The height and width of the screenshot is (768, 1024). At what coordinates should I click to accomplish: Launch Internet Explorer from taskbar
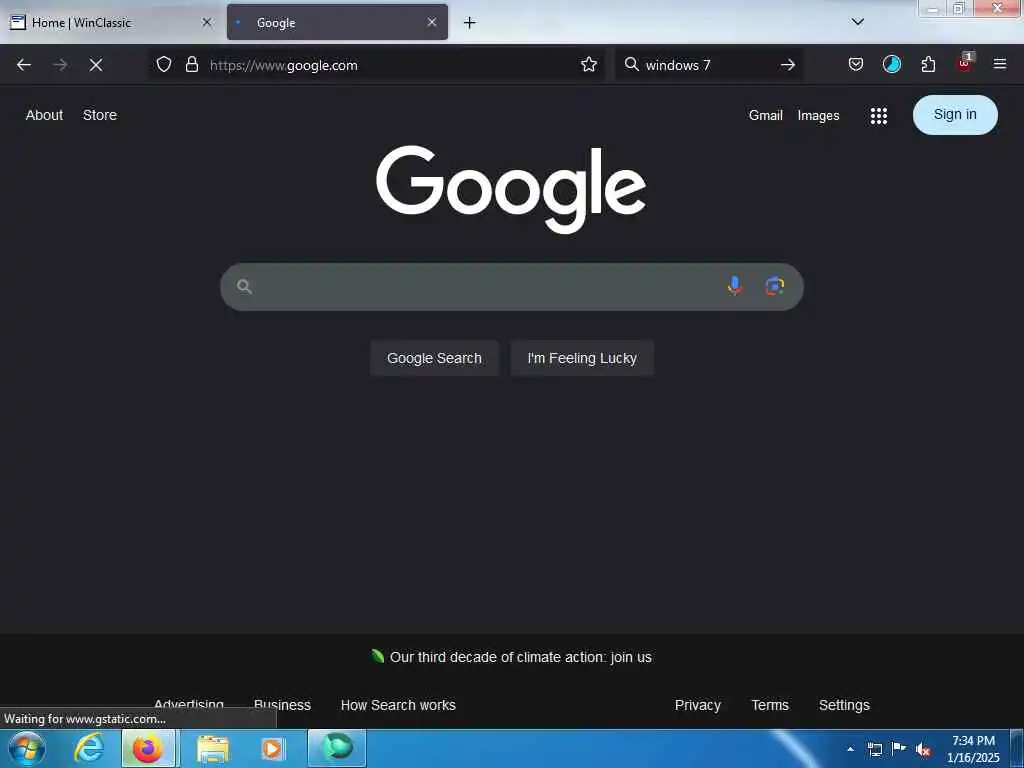89,748
